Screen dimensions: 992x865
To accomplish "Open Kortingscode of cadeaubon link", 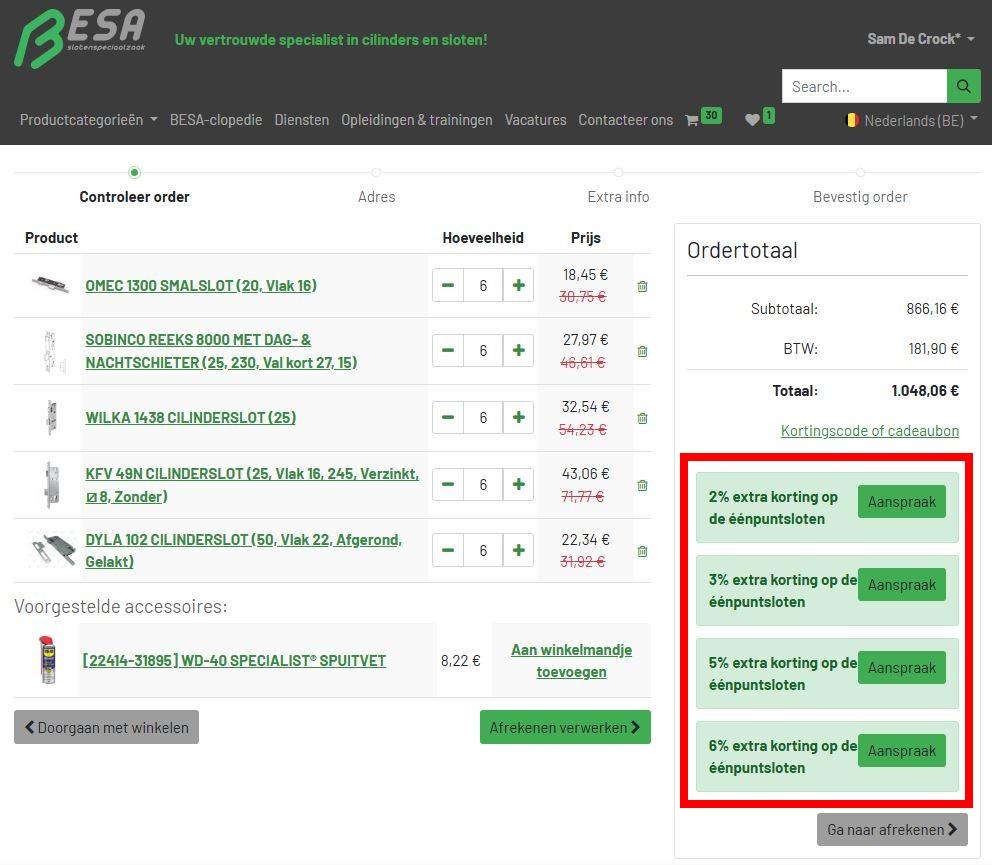I will coord(869,431).
